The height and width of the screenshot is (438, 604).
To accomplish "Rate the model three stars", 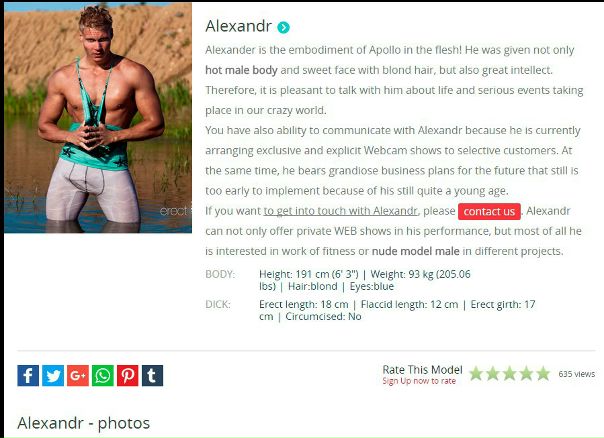I will 510,373.
